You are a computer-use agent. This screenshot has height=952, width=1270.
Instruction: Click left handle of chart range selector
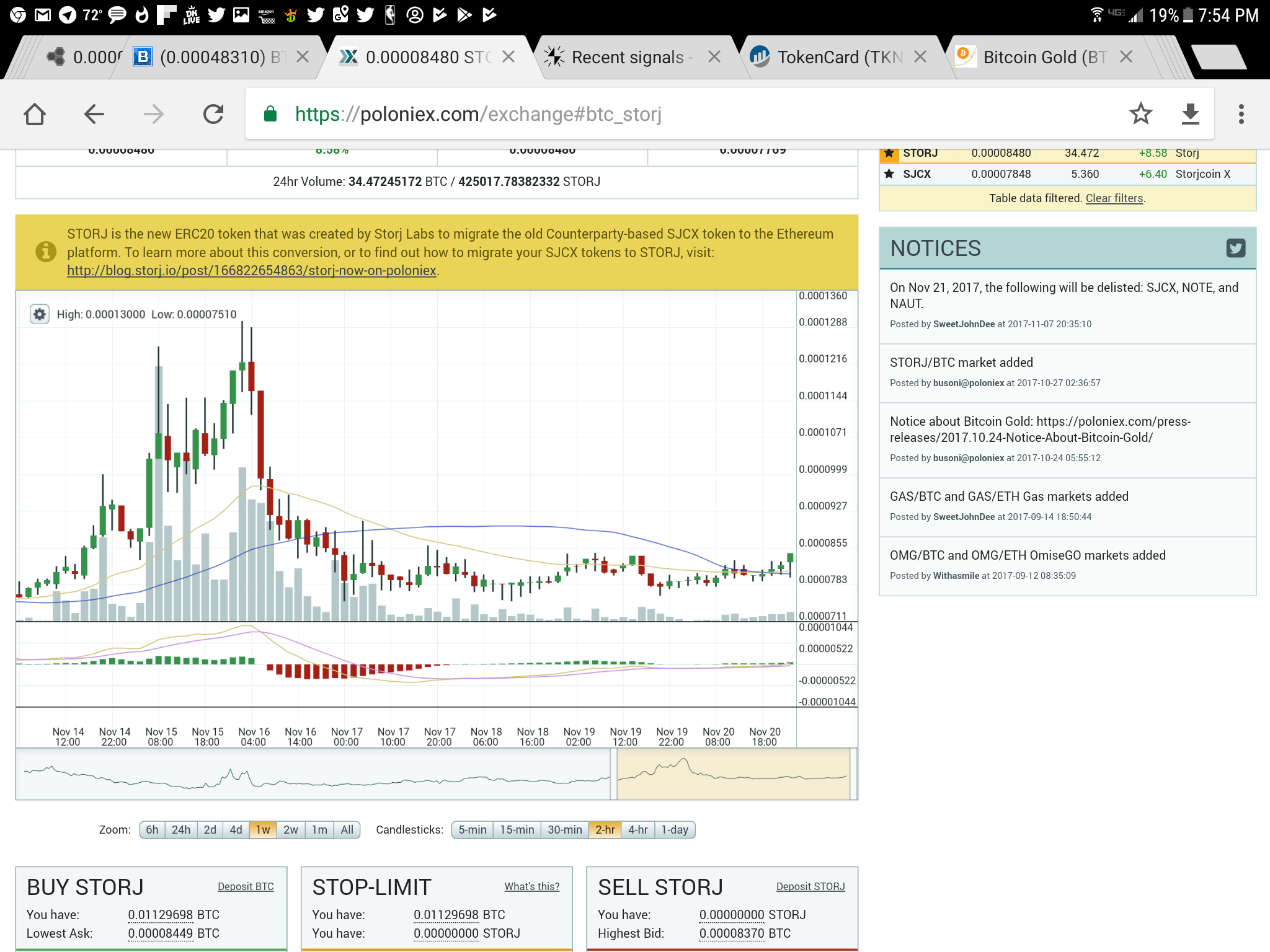614,774
